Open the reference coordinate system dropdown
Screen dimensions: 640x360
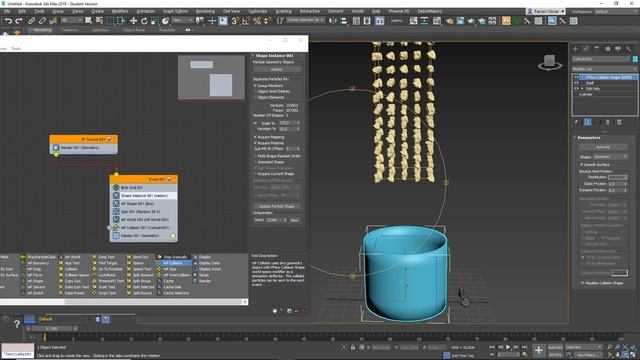click(182, 20)
